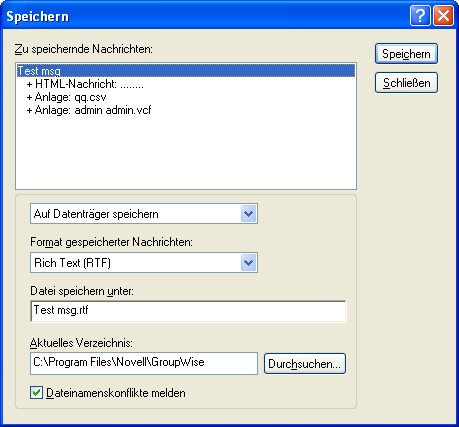This screenshot has width=459, height=427.
Task: Close the Speichern dialog window
Action: [x=443, y=15]
